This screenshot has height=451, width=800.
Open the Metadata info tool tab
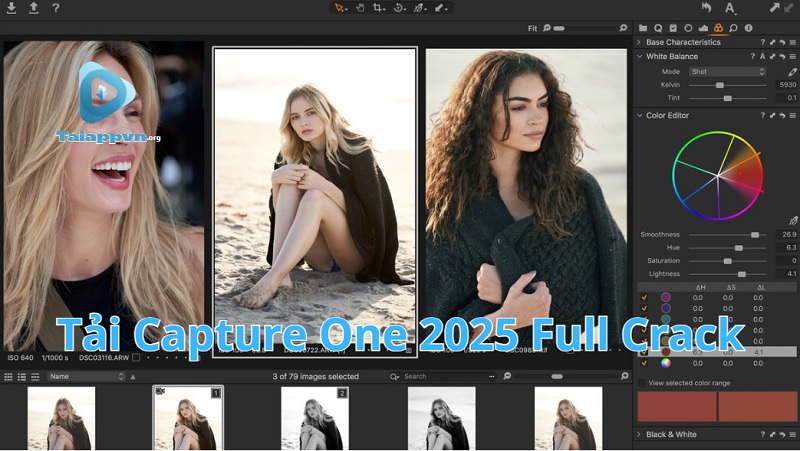pos(748,28)
